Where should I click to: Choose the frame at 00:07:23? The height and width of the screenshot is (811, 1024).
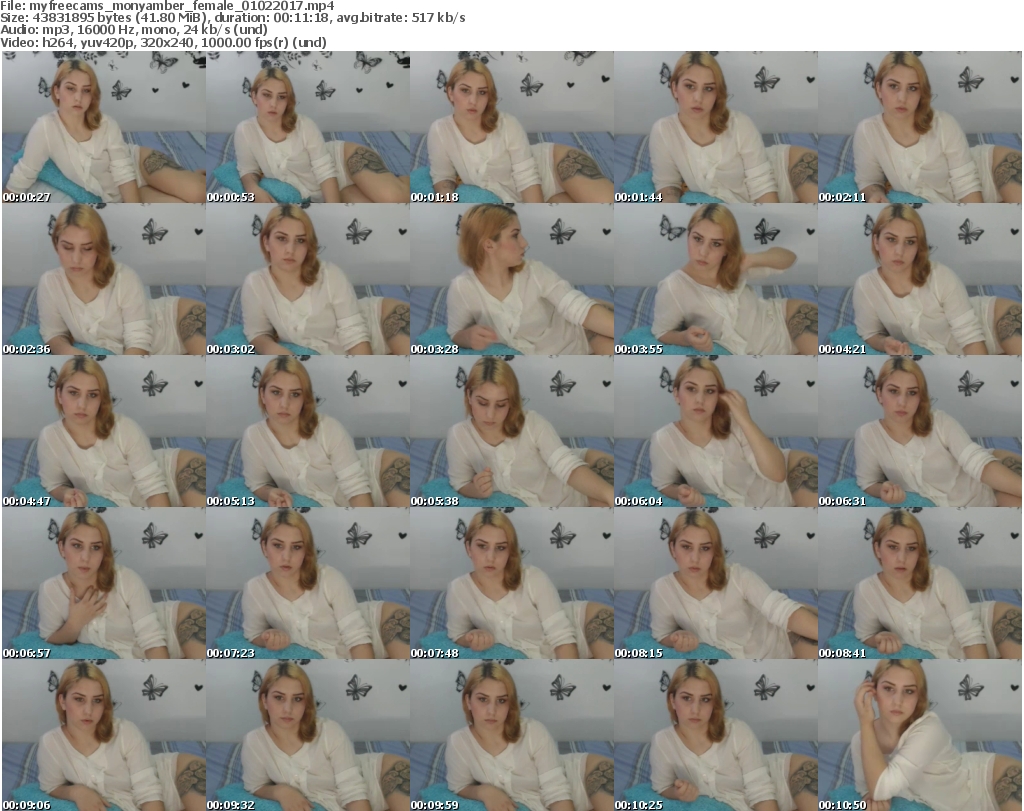pos(308,583)
